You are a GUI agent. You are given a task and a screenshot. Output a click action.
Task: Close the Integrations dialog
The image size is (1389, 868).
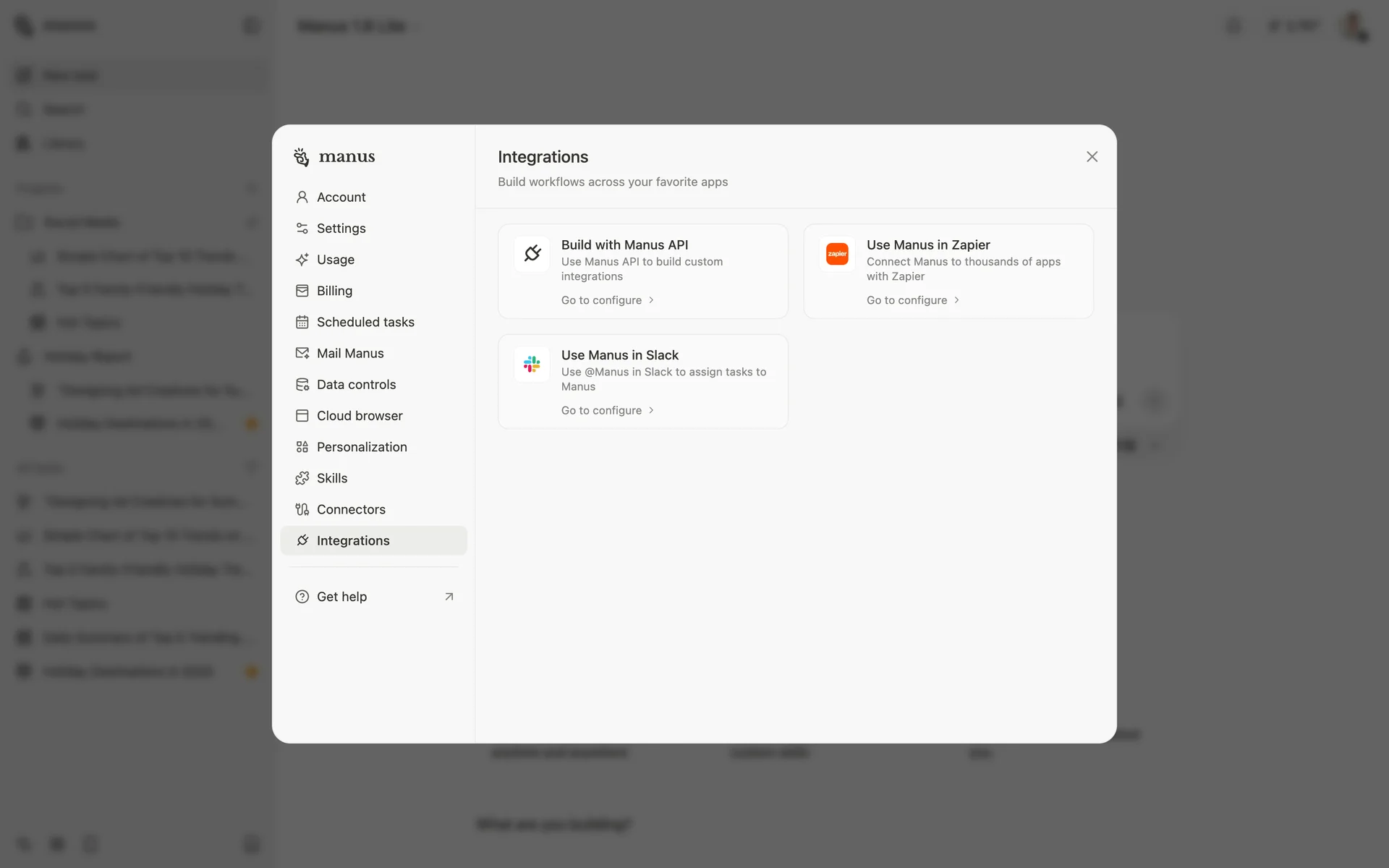point(1092,157)
